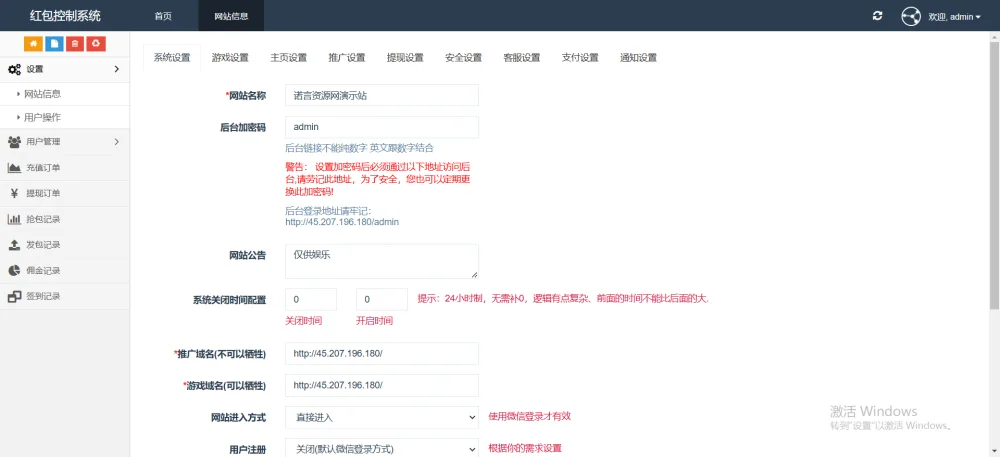Viewport: 1000px width, 457px height.
Task: Open the 网站进入方式 dropdown
Action: (x=381, y=417)
